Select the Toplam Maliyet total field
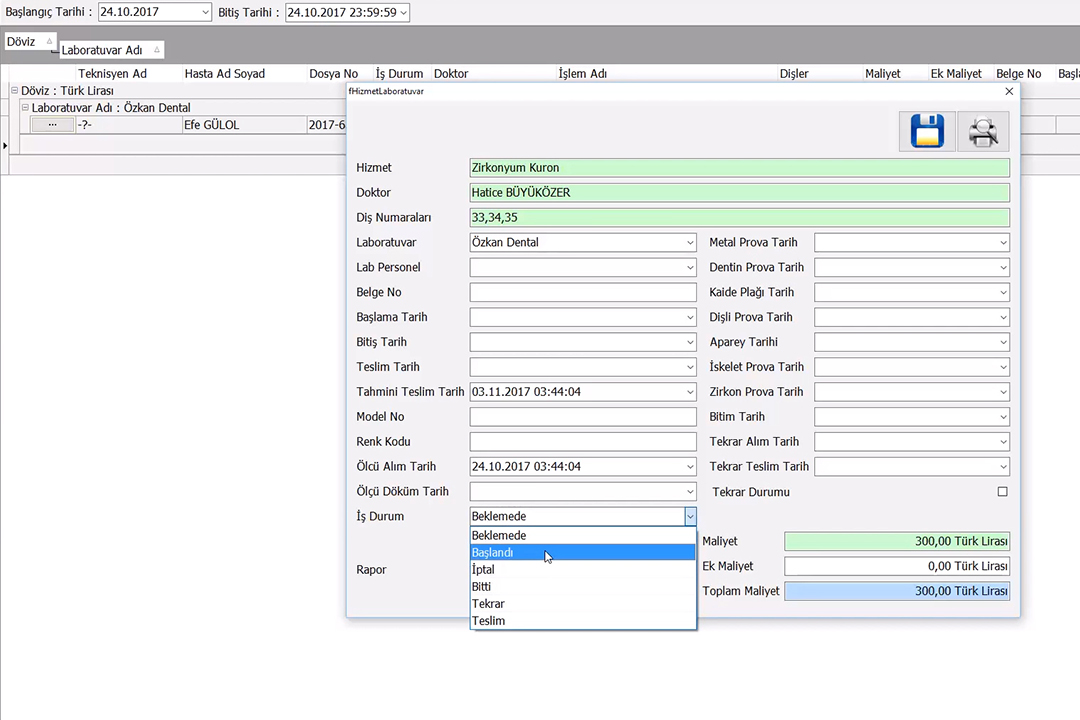This screenshot has width=1080, height=720. 897,591
